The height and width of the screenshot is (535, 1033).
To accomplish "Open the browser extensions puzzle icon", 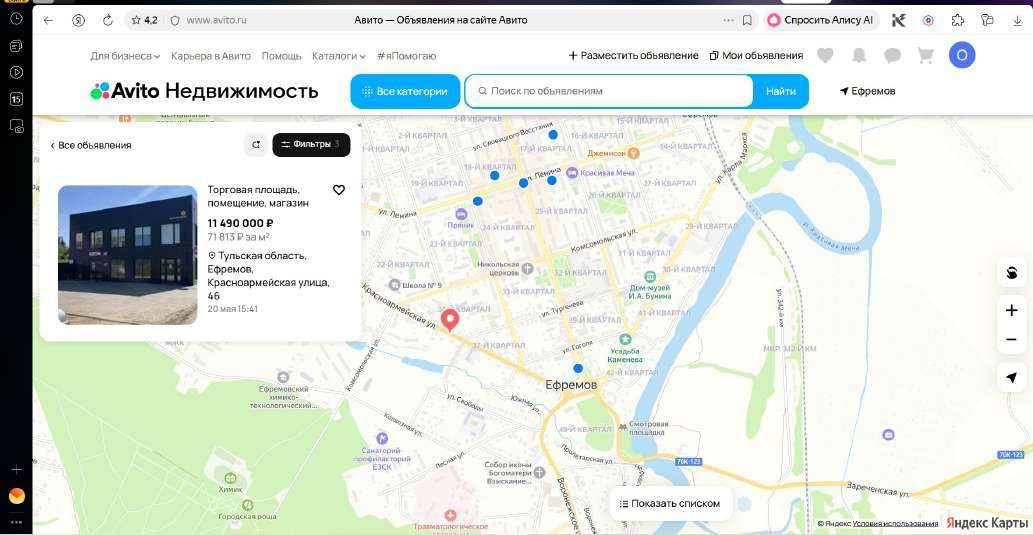I will pyautogui.click(x=958, y=20).
